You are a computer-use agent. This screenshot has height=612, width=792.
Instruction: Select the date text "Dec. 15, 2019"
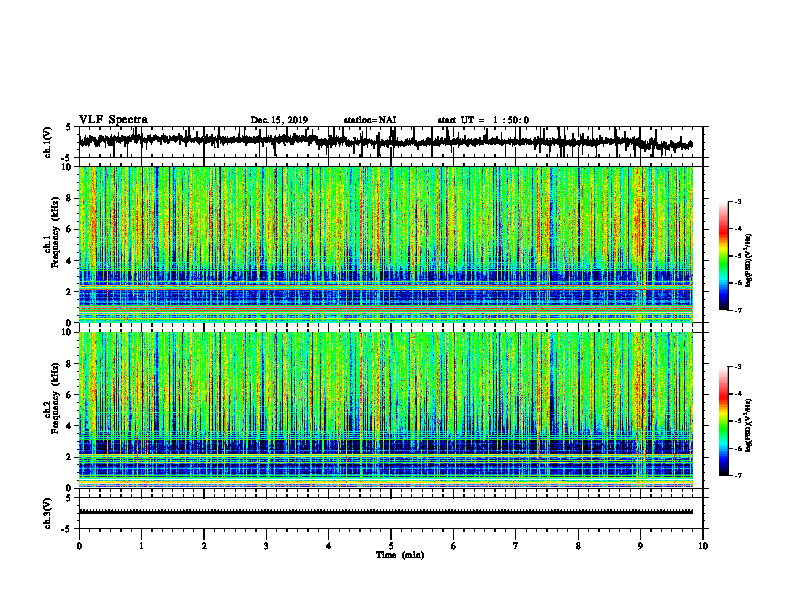point(279,120)
